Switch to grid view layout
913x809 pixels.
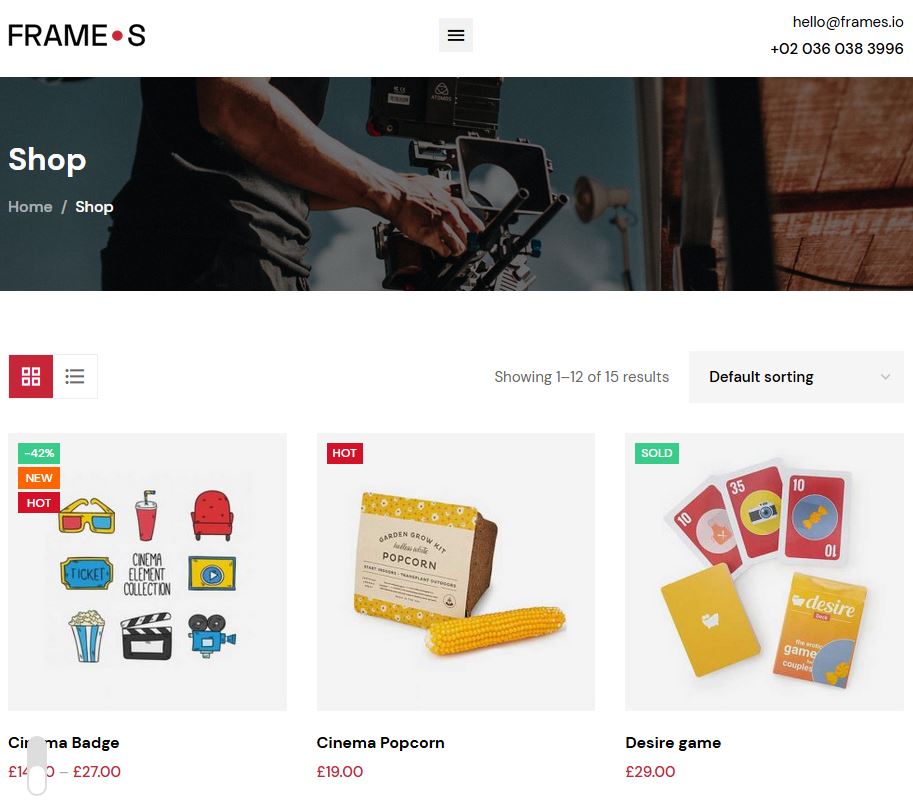[x=31, y=376]
